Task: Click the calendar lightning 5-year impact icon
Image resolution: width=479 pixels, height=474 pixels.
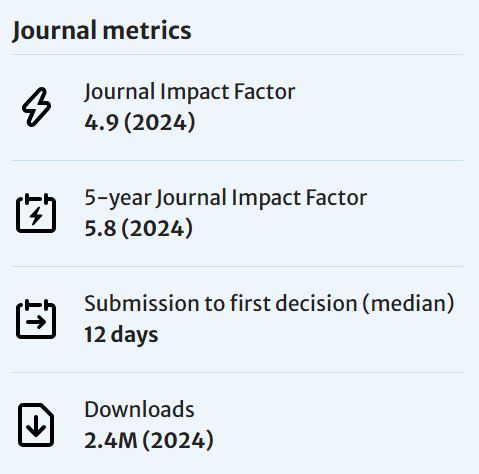Action: click(x=36, y=213)
